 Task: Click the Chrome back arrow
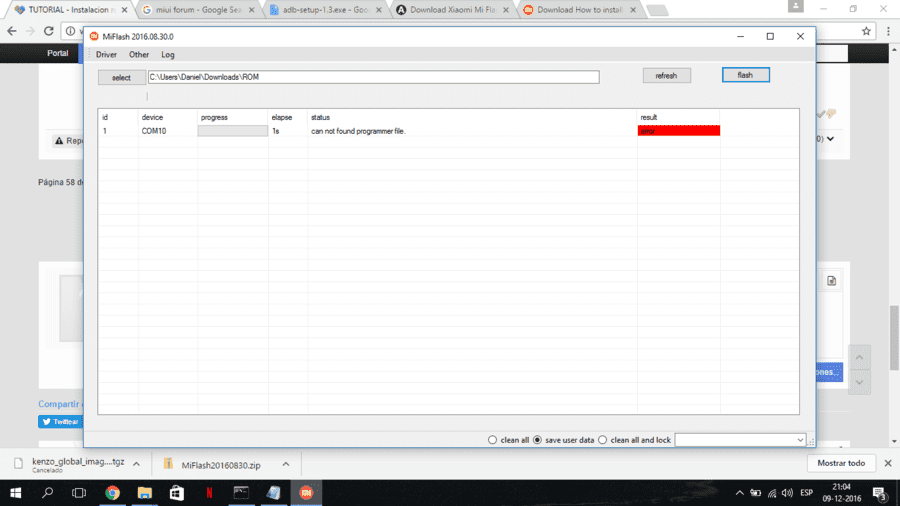point(12,31)
